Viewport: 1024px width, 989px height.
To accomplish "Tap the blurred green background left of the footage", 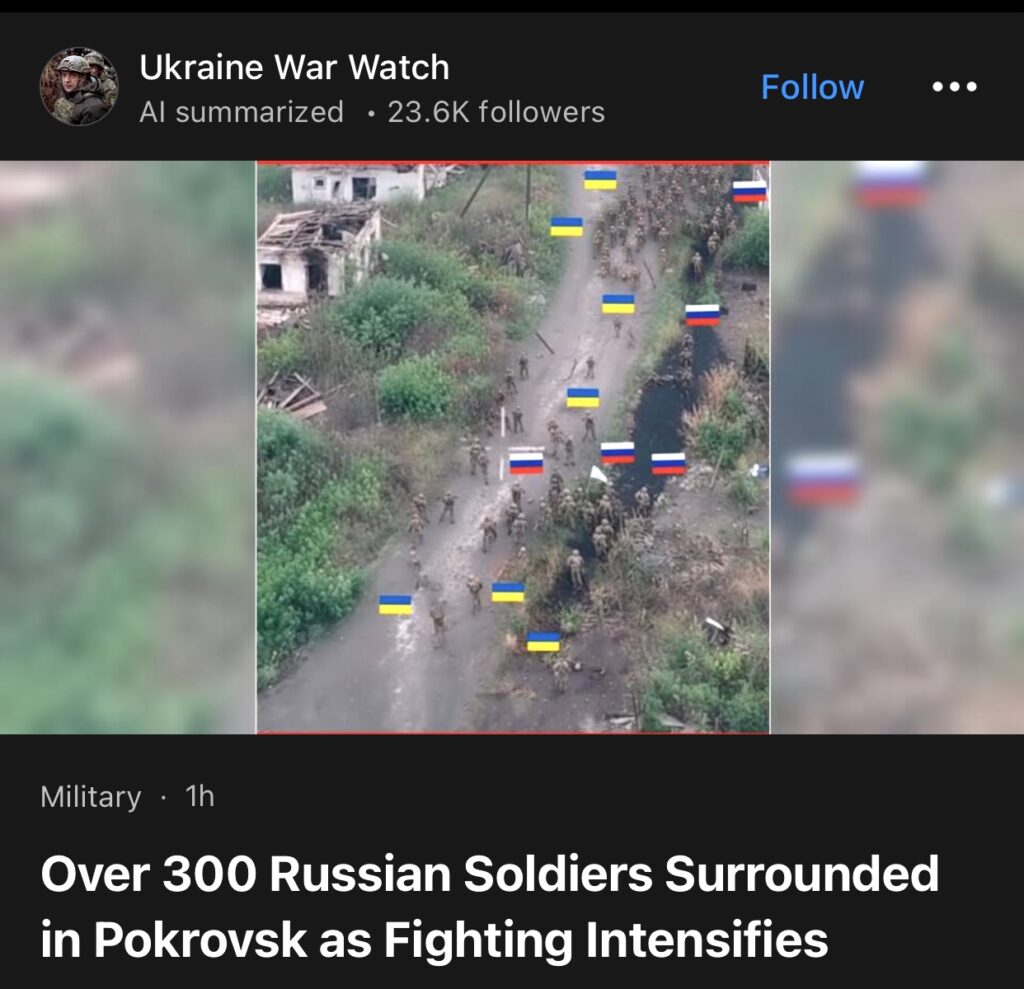I will 127,447.
